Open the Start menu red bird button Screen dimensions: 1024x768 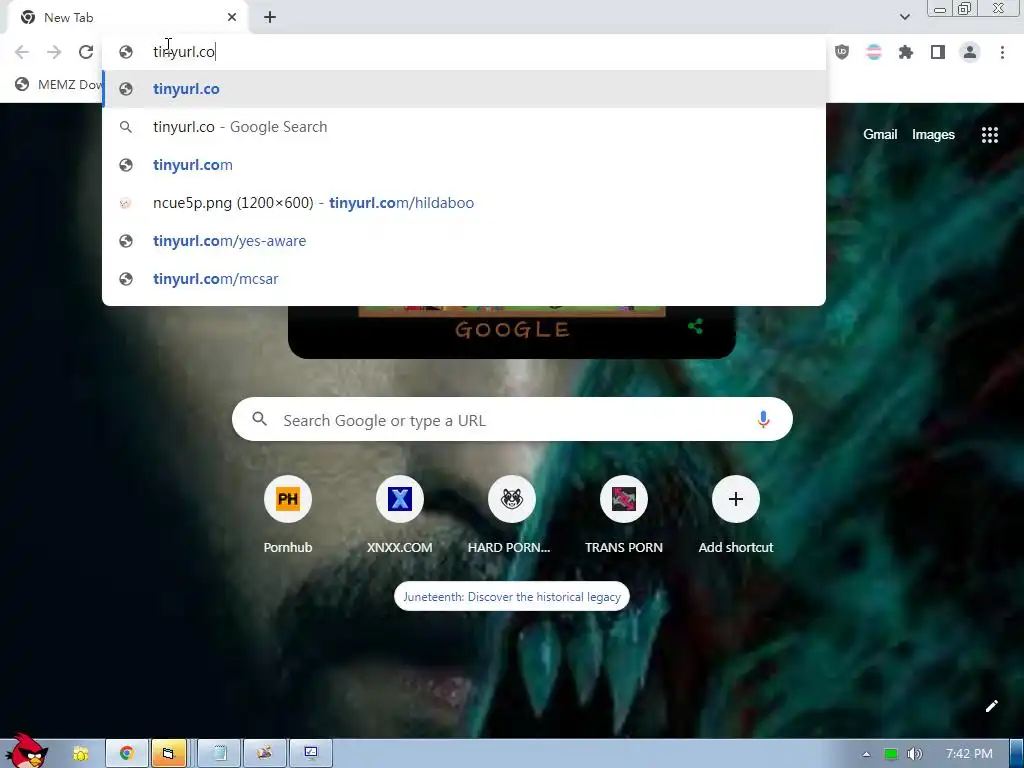[26, 751]
